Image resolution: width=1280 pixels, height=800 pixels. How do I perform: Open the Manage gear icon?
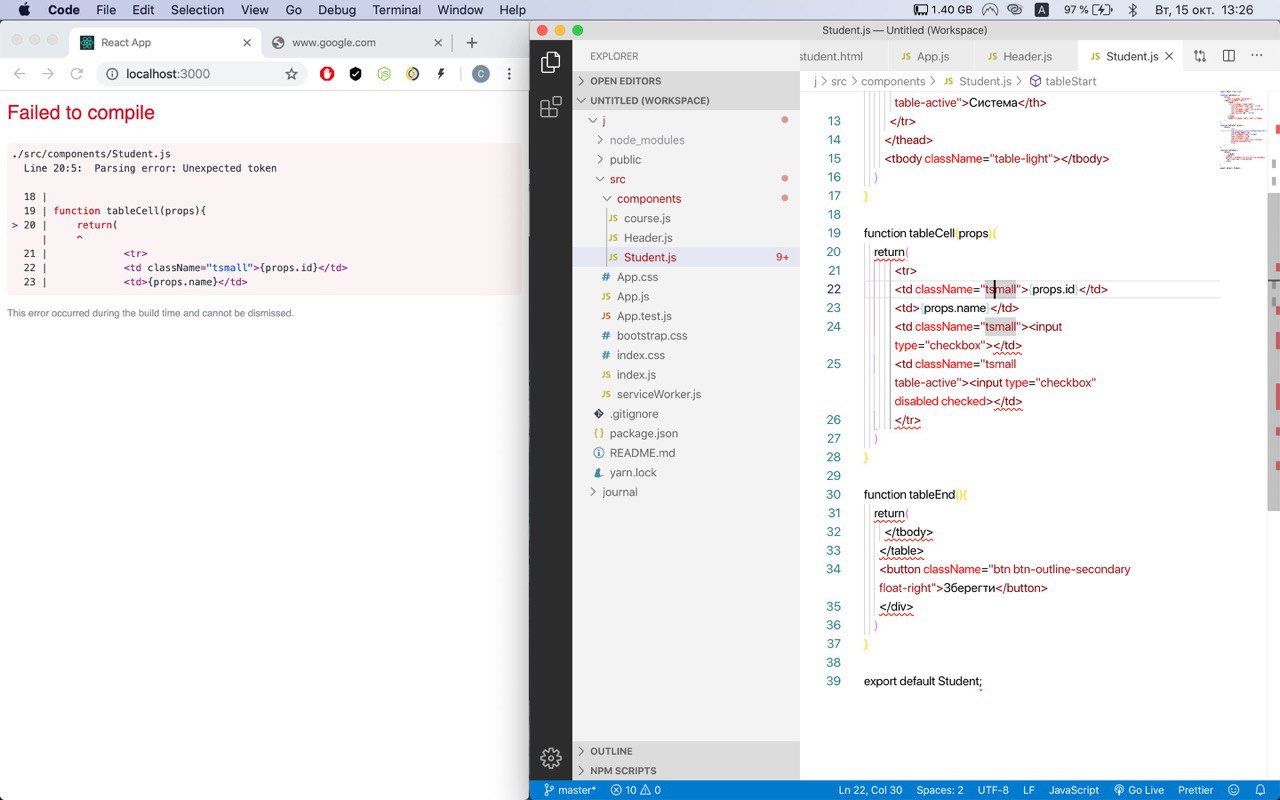click(x=550, y=758)
